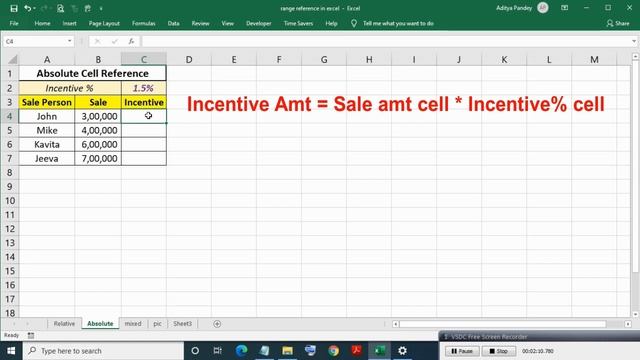Customize the Quick Access Toolbar dropdown
The width and height of the screenshot is (640, 360).
click(101, 8)
